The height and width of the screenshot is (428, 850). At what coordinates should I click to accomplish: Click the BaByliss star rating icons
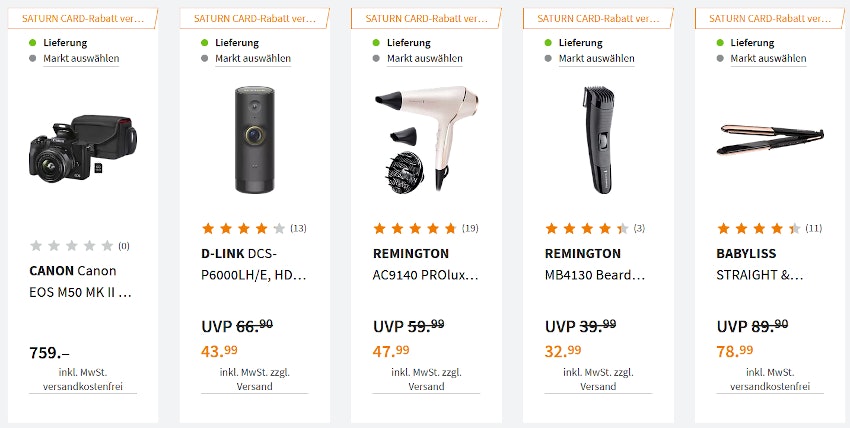pyautogui.click(x=759, y=228)
